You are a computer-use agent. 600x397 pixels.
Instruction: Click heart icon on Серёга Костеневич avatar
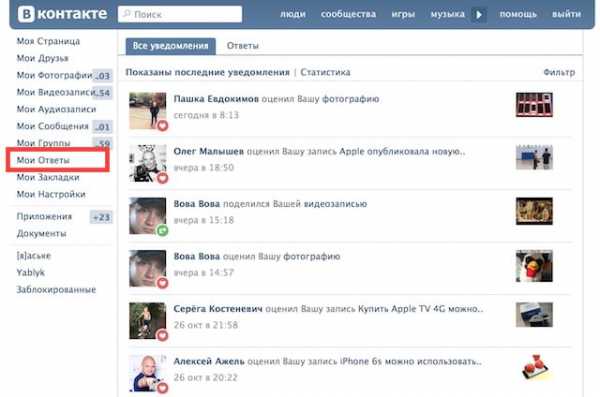163,335
